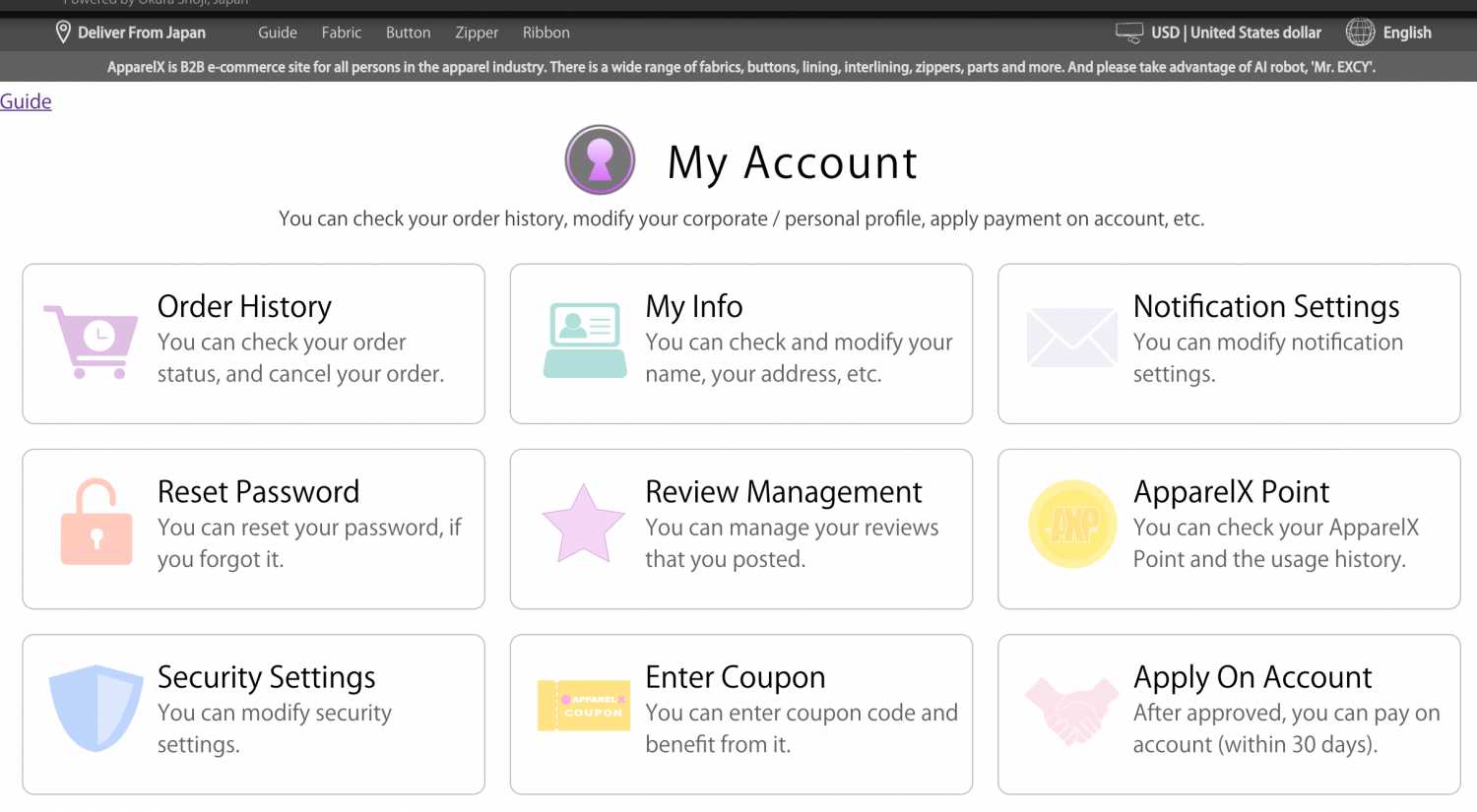This screenshot has height=812, width=1477.
Task: Follow the purple Guide breadcrumb link
Action: (26, 101)
